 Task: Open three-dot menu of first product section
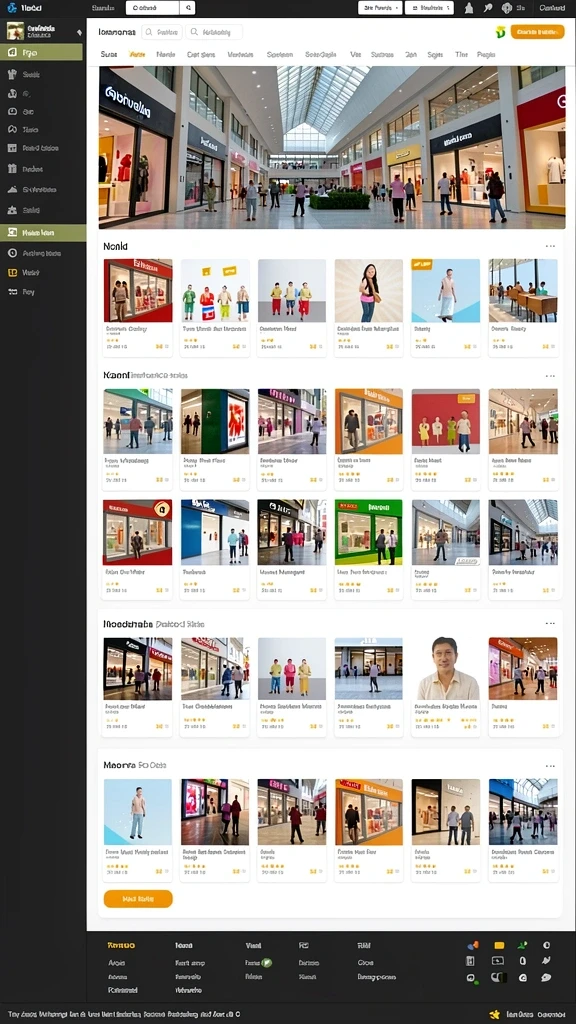coord(550,246)
